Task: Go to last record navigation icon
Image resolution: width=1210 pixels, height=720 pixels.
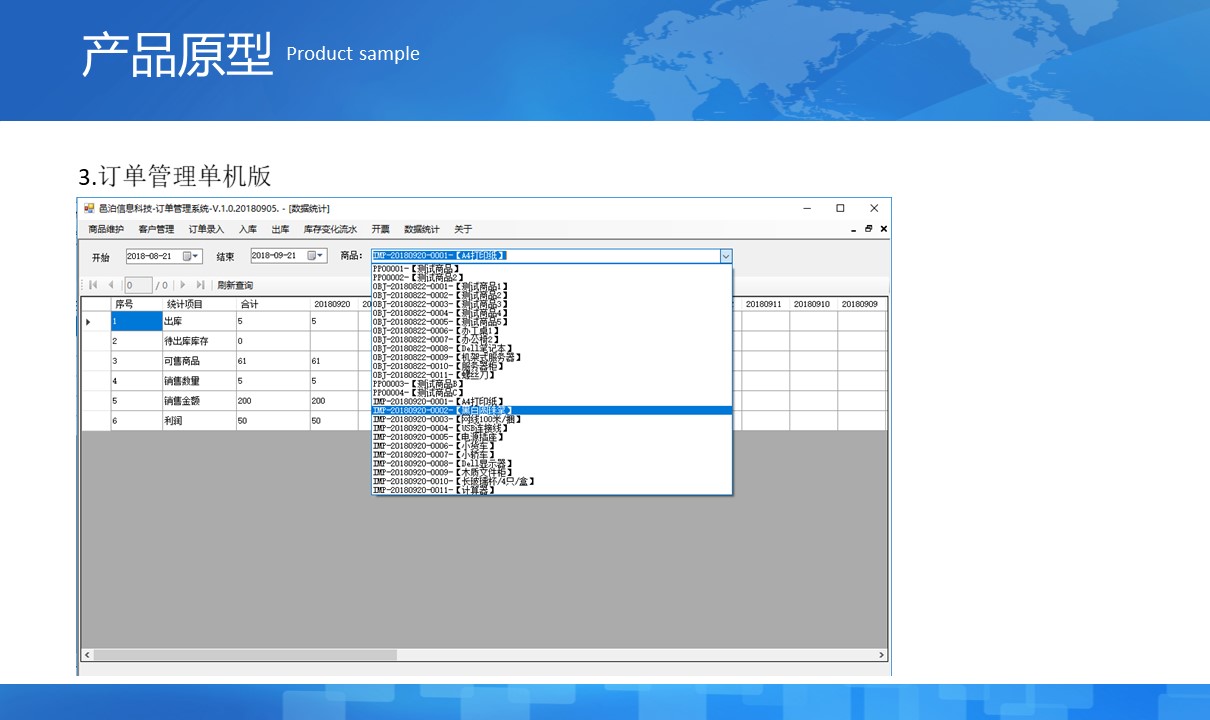Action: pos(200,285)
